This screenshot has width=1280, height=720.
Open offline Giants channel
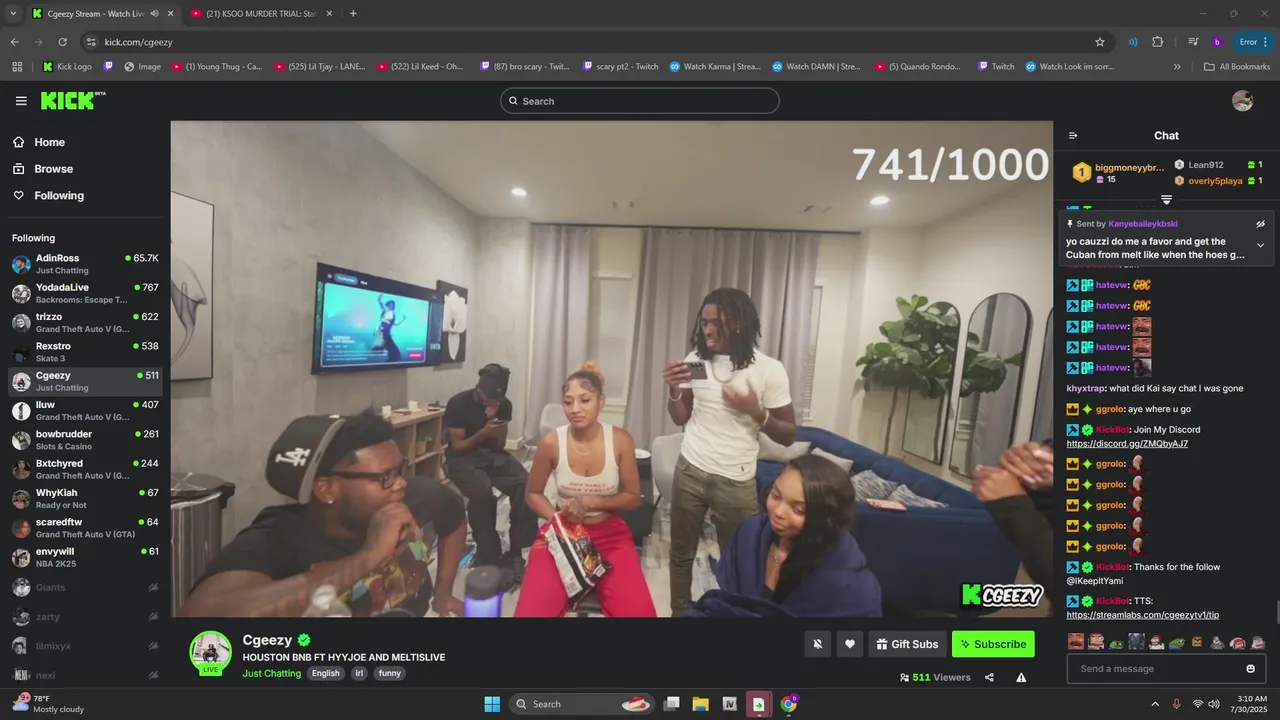(x=85, y=587)
